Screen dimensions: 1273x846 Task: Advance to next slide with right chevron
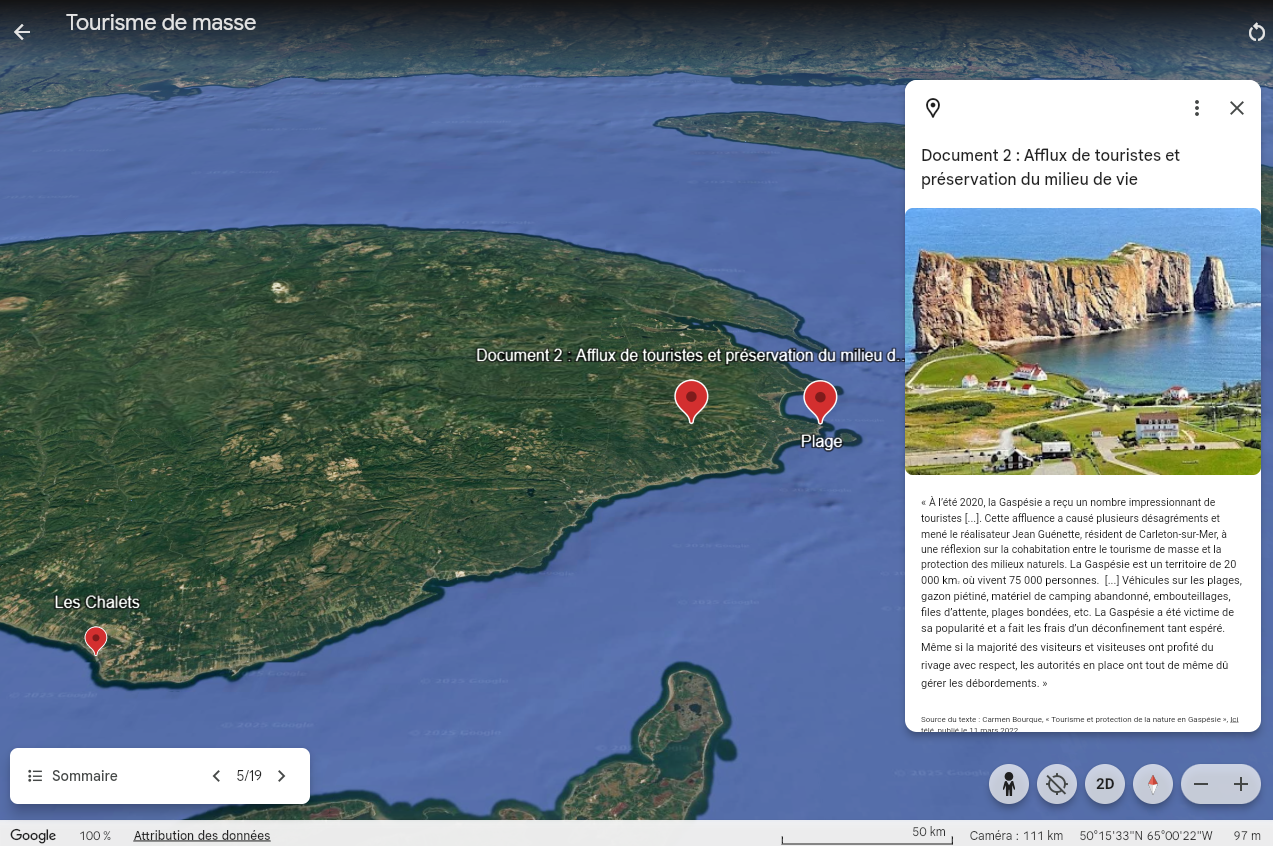282,776
